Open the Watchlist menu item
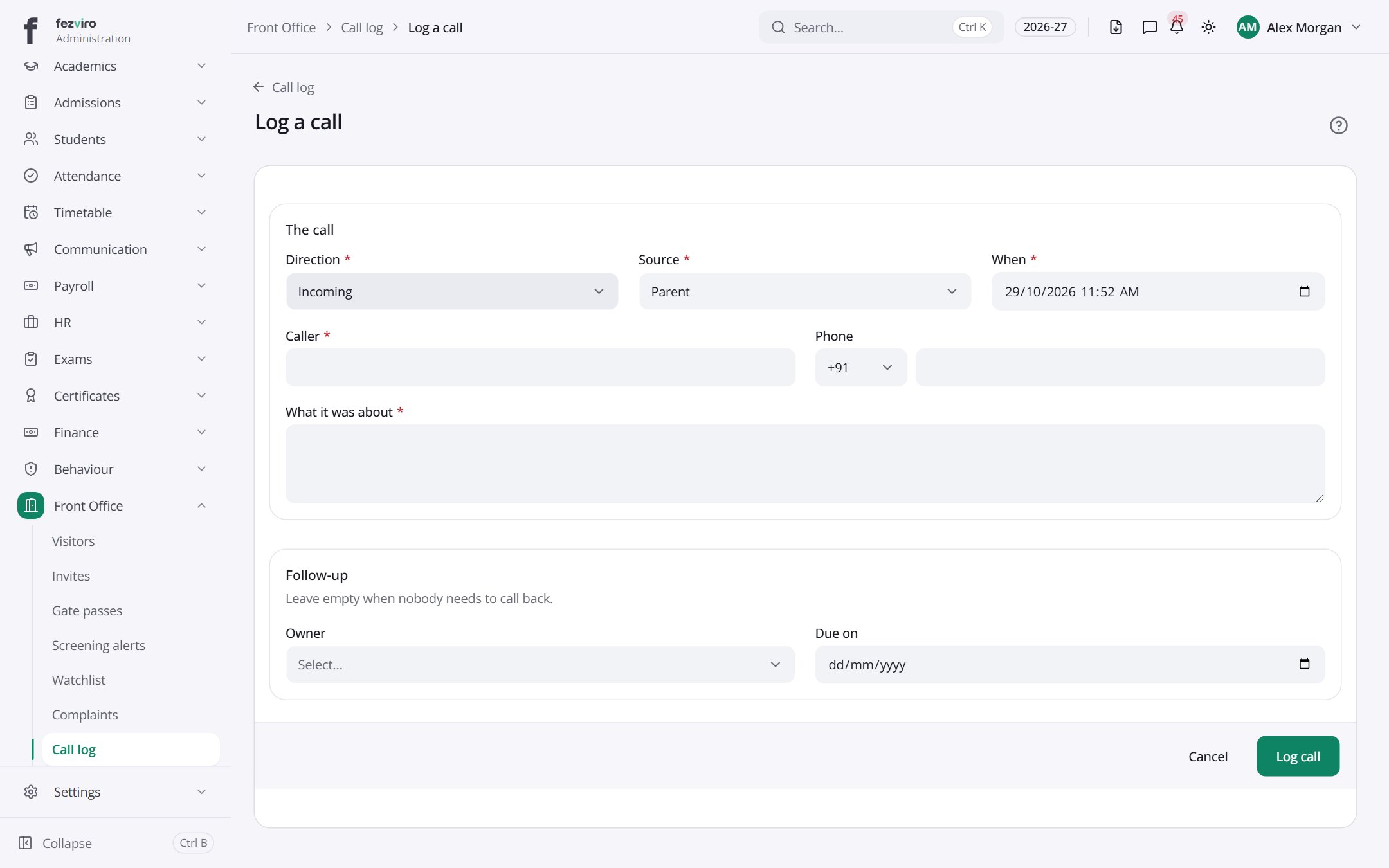1389x868 pixels. coord(78,680)
